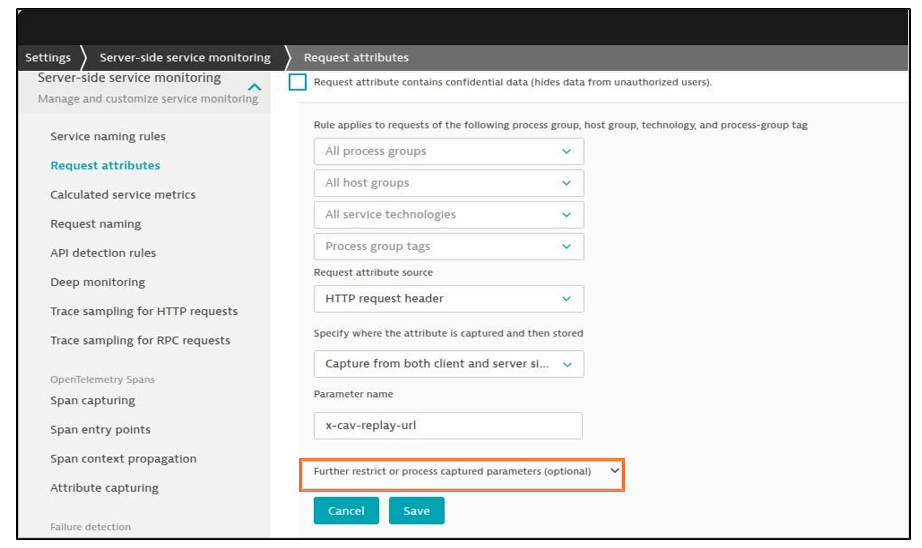Go to Settings in the breadcrumb
This screenshot has width=922, height=548.
pos(48,58)
